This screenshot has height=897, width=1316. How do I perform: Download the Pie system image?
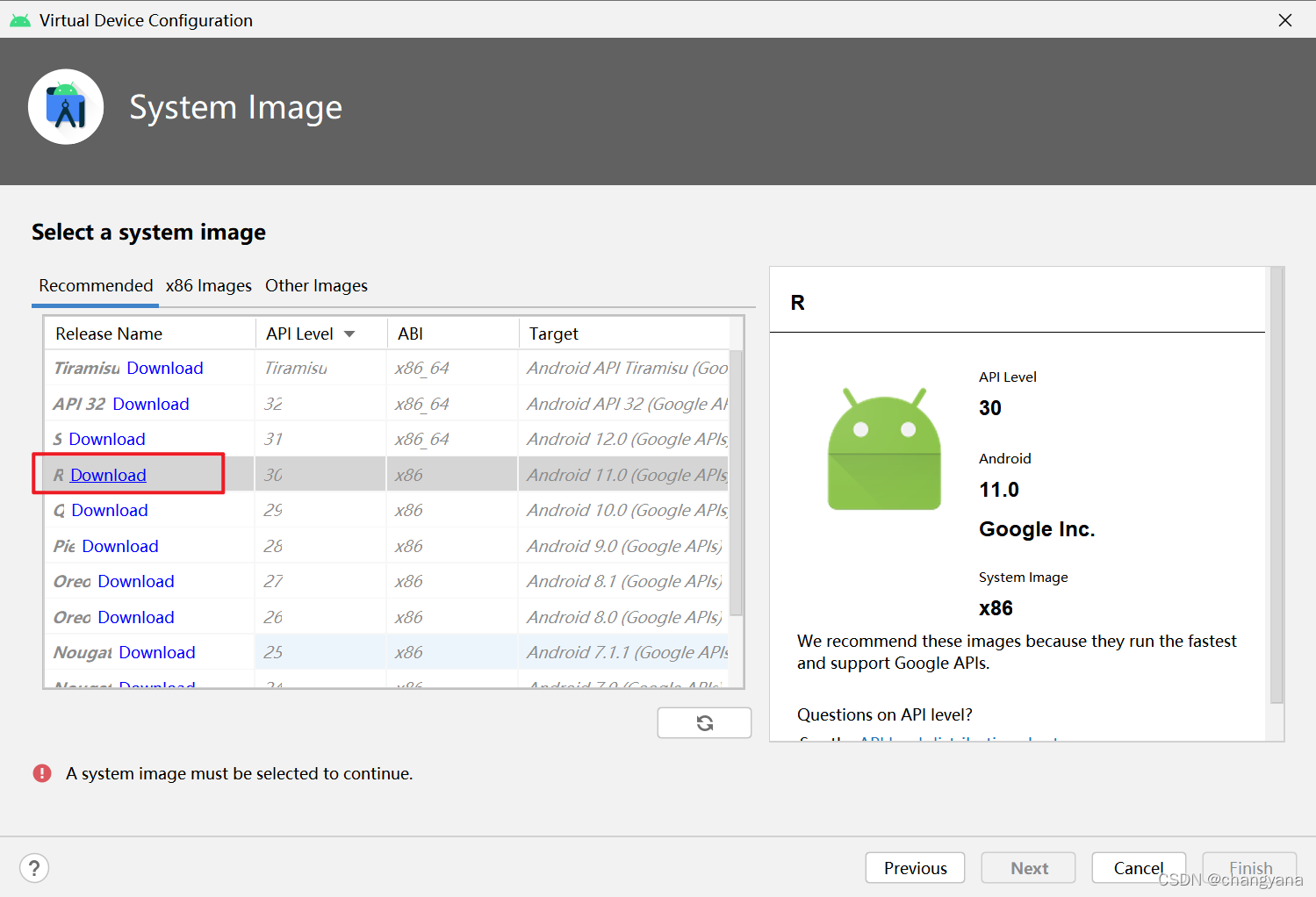point(120,546)
